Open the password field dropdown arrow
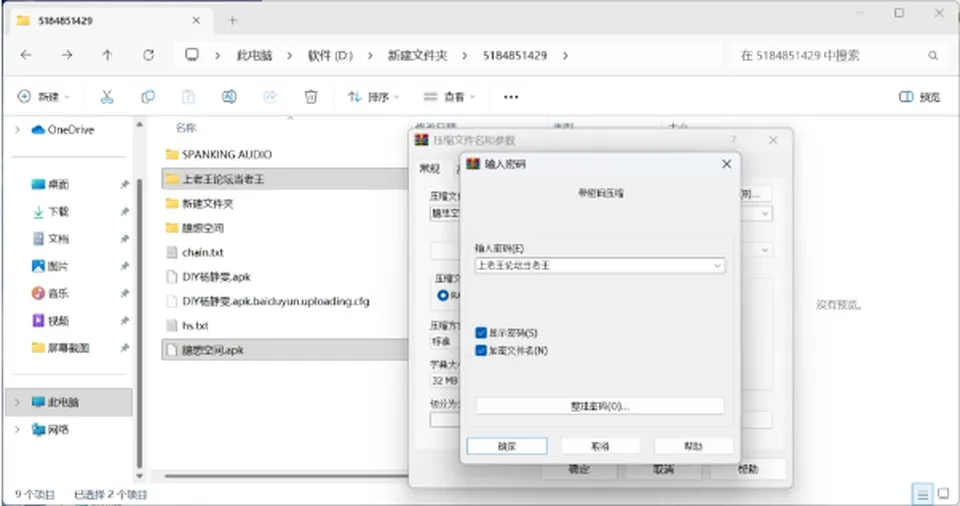960x506 pixels. (717, 265)
